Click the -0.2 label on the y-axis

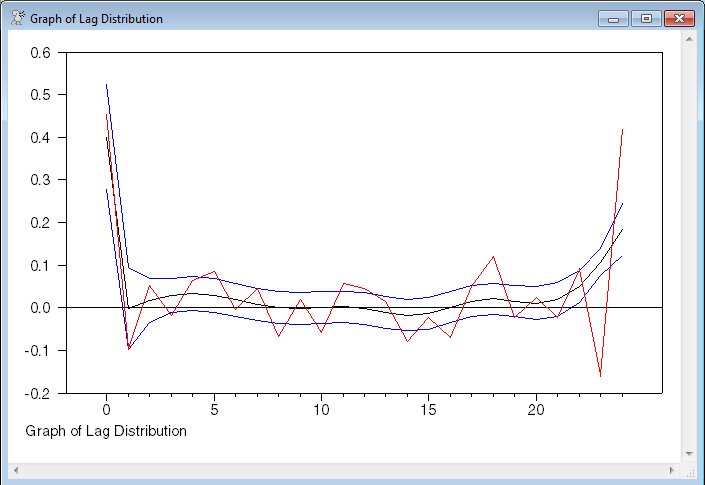[37, 393]
